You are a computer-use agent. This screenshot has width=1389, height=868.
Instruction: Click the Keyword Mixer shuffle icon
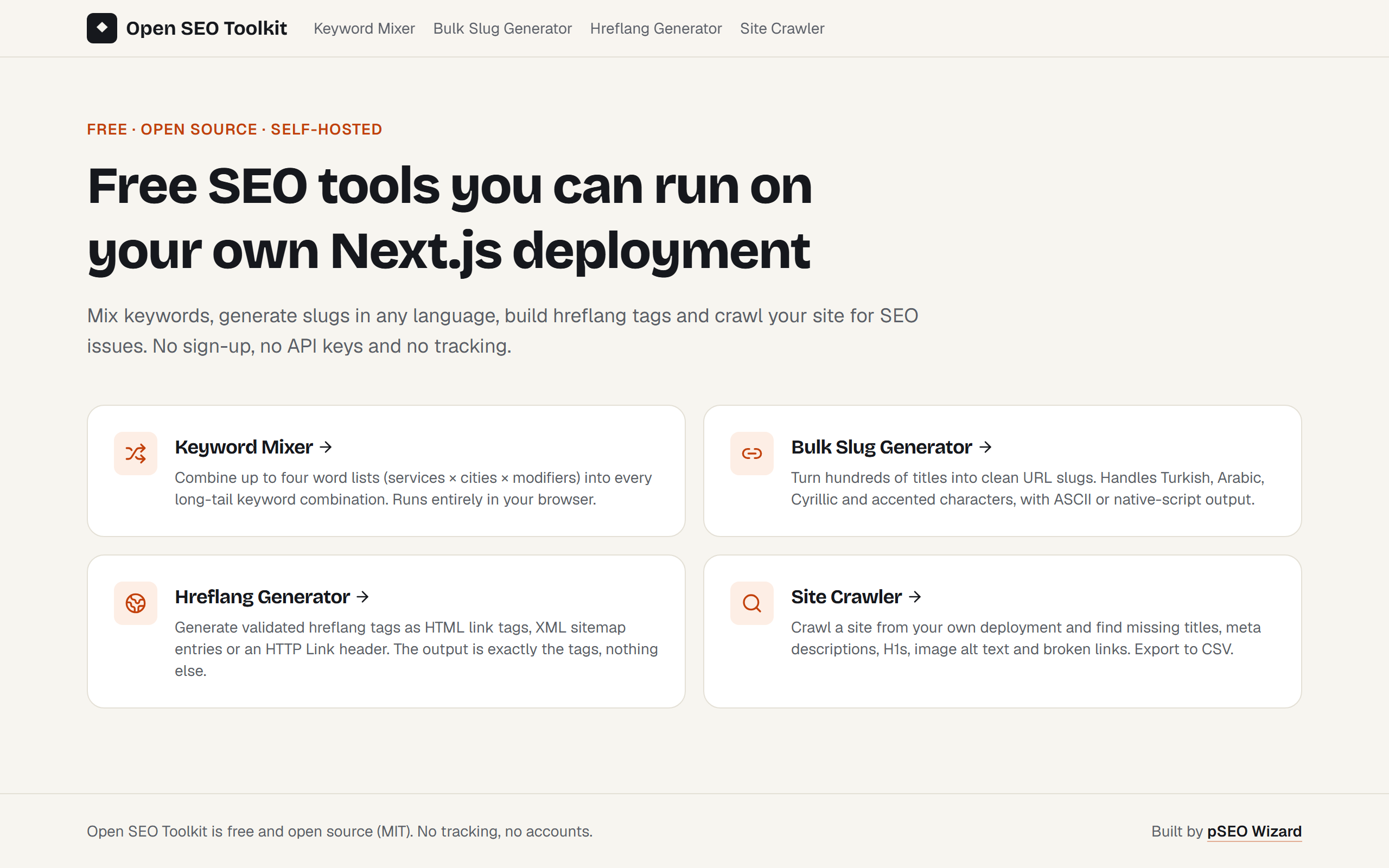point(136,454)
